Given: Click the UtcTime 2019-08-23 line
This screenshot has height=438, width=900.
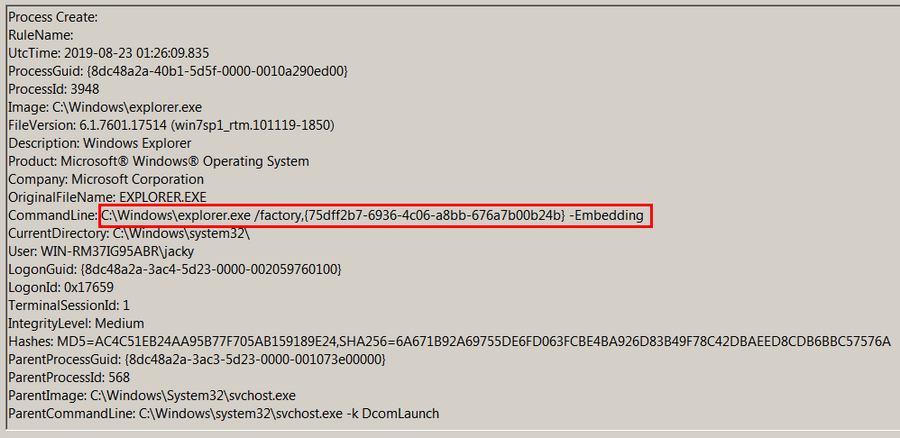Looking at the screenshot, I should (108, 53).
